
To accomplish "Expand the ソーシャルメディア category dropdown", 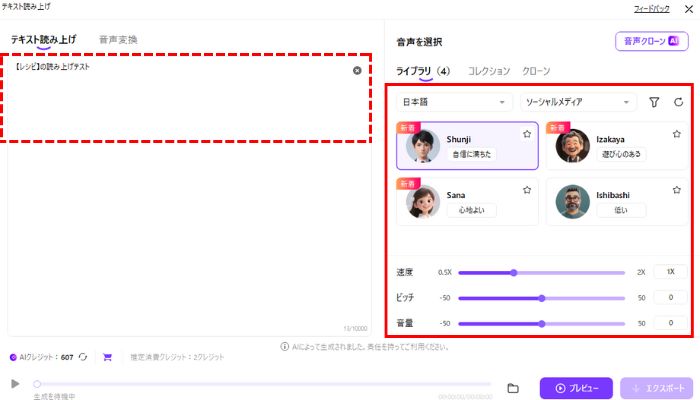I will (578, 102).
